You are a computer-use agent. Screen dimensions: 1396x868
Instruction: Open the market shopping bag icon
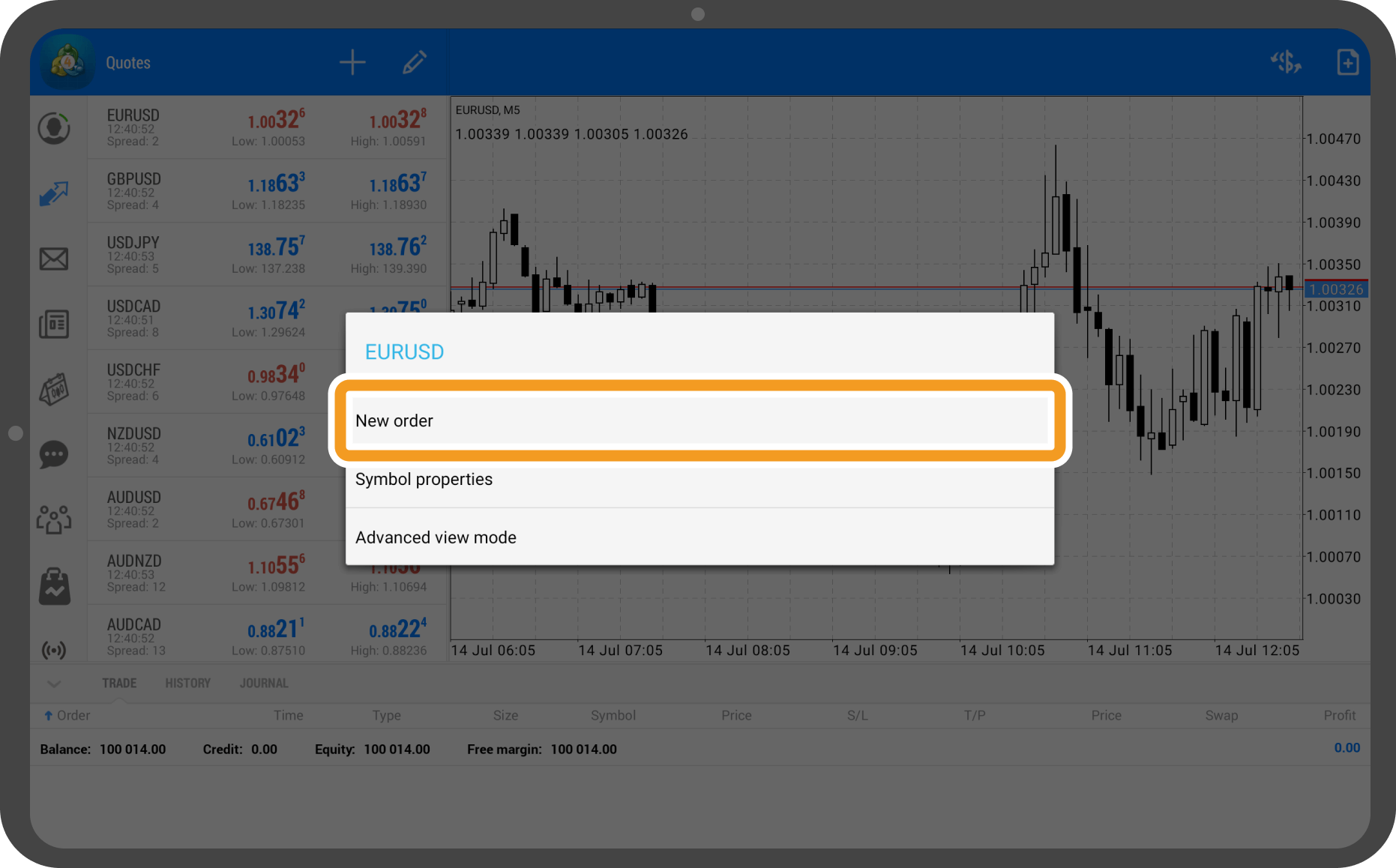(54, 585)
